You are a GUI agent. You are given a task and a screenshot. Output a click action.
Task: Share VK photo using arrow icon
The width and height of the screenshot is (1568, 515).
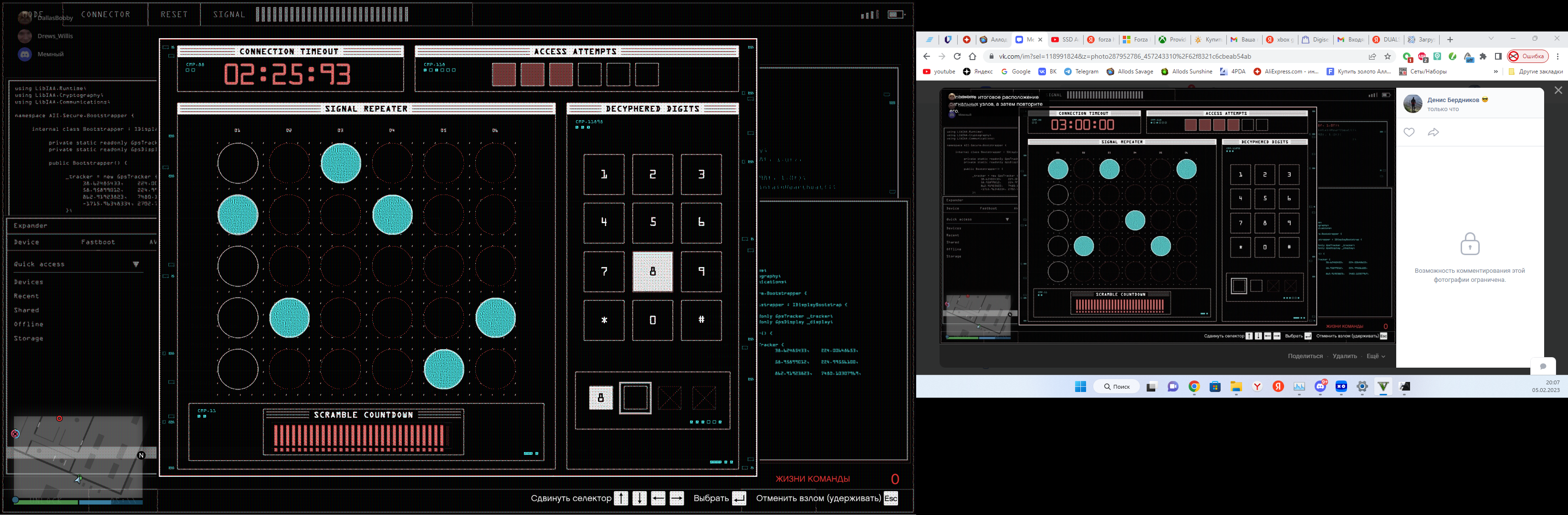pyautogui.click(x=1433, y=133)
